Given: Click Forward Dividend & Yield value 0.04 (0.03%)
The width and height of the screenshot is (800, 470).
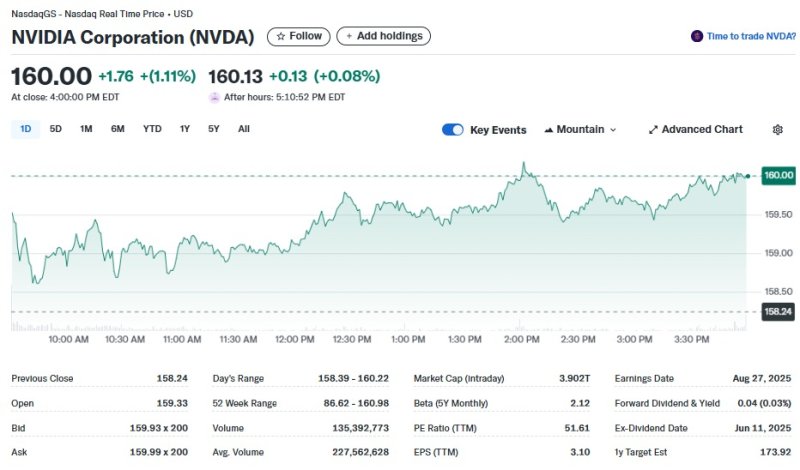Looking at the screenshot, I should coord(764,403).
